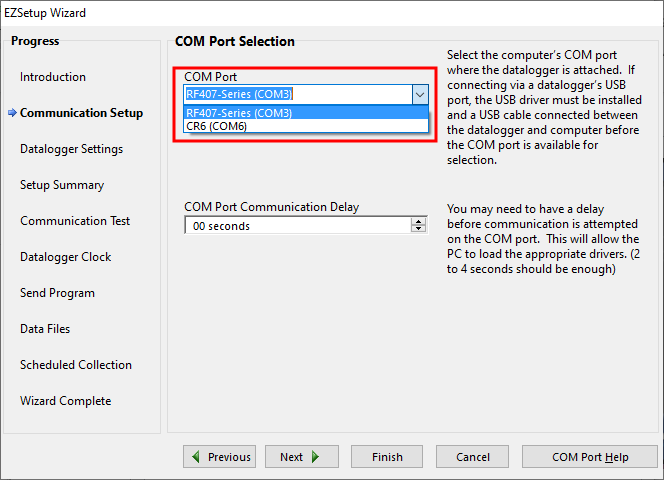Decrease the communication delay with down arrow
Viewport: 664px width, 480px height.
tap(419, 230)
